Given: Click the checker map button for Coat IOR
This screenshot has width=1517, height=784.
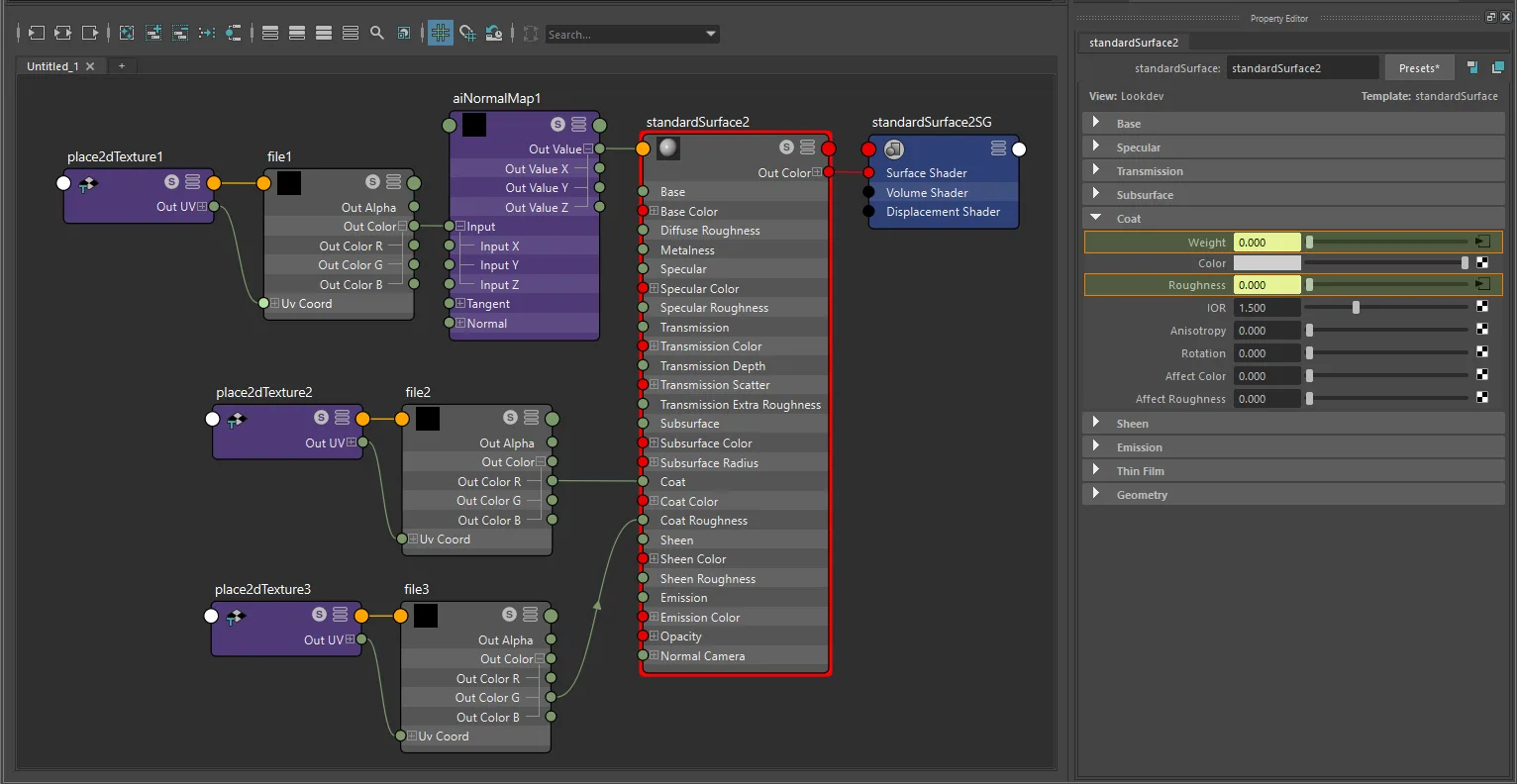Looking at the screenshot, I should point(1482,308).
